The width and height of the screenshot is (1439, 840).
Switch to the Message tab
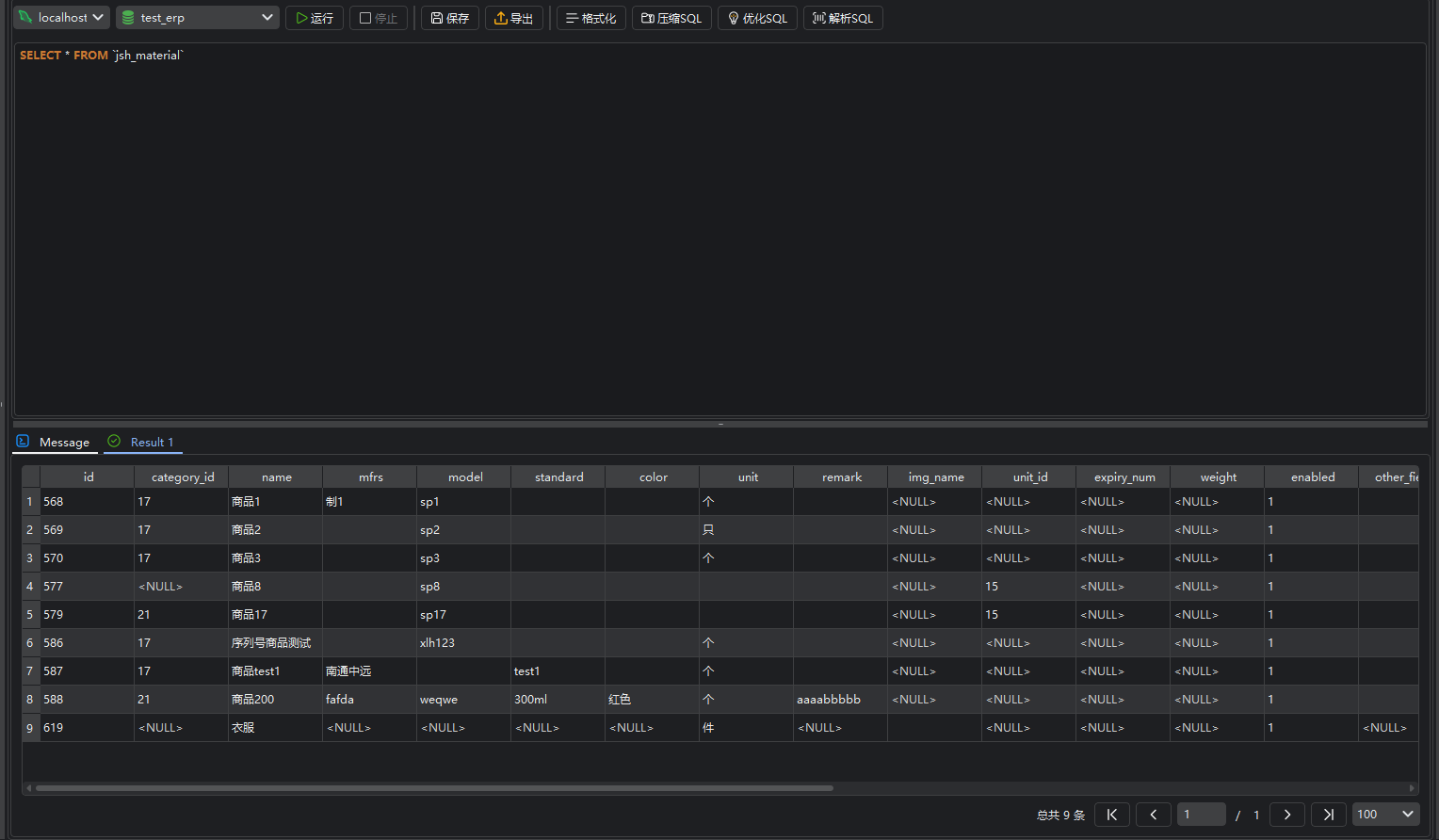click(55, 442)
